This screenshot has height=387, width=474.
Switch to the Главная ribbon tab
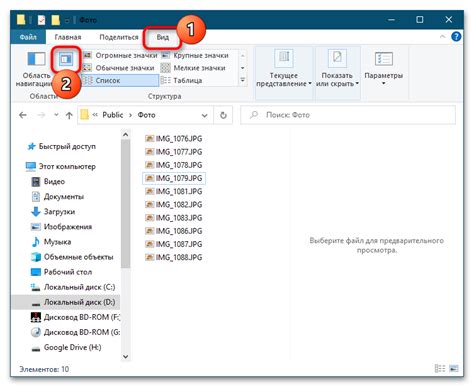tap(68, 37)
